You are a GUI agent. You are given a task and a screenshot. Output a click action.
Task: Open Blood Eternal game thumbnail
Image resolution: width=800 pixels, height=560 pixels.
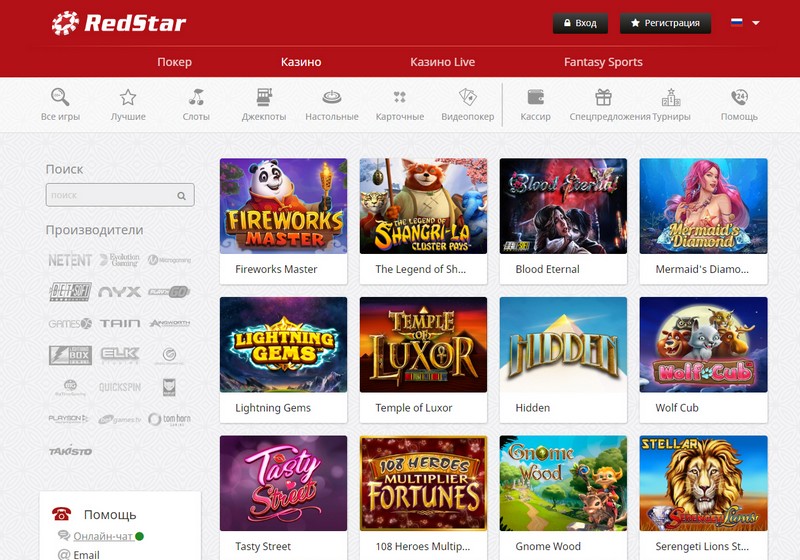tap(563, 206)
